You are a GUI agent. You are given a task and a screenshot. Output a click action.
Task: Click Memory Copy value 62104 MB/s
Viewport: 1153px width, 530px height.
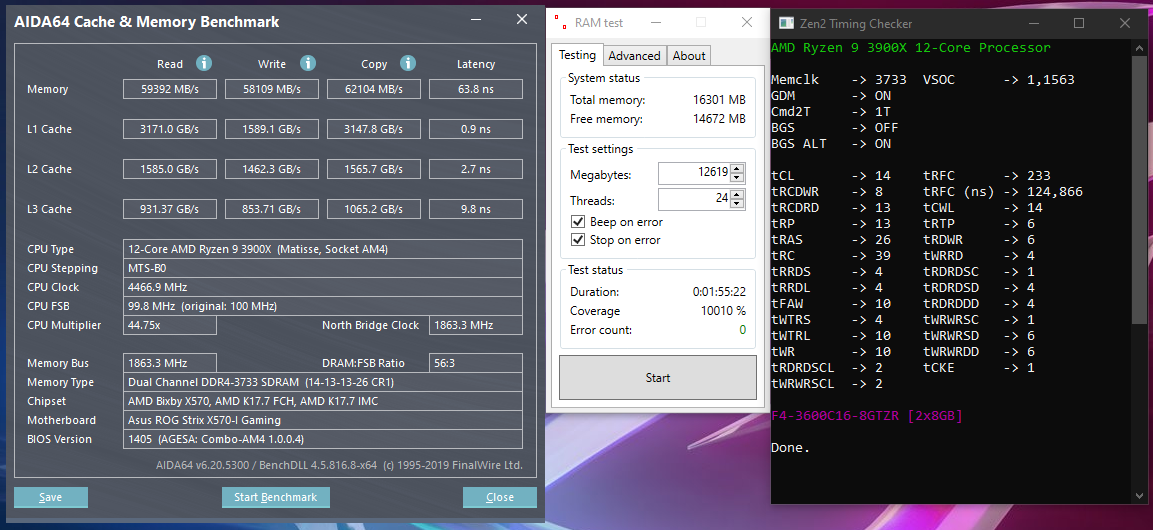[x=374, y=90]
